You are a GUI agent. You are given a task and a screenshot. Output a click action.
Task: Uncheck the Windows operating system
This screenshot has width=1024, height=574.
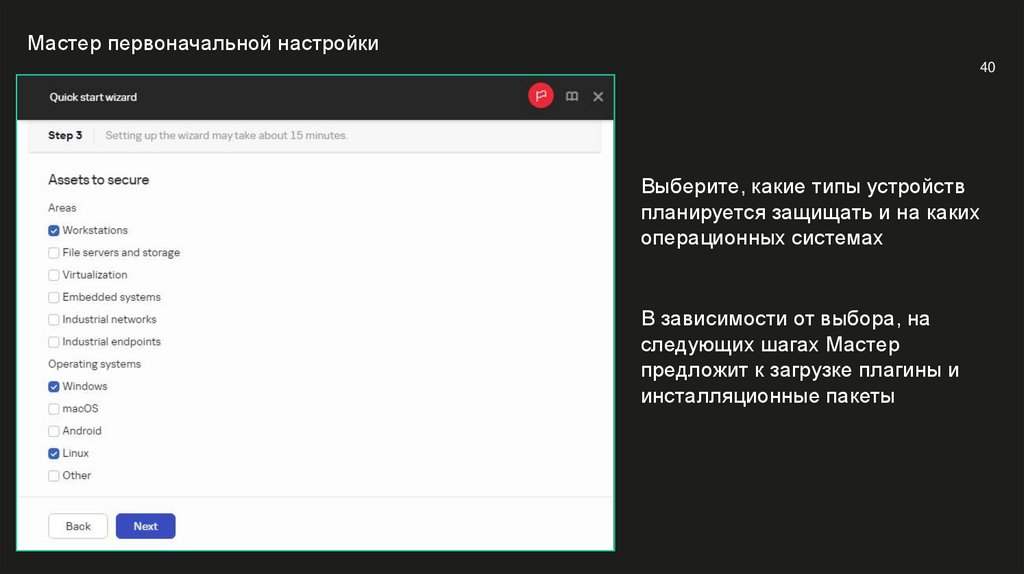coord(54,387)
